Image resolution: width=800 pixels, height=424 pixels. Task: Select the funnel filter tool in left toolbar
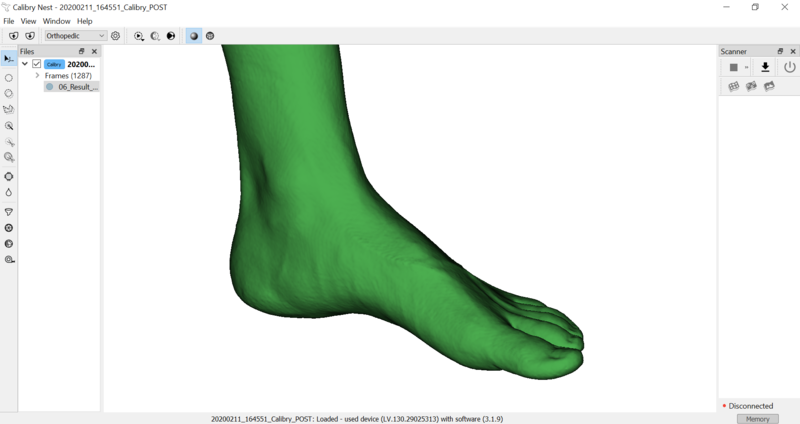9,212
